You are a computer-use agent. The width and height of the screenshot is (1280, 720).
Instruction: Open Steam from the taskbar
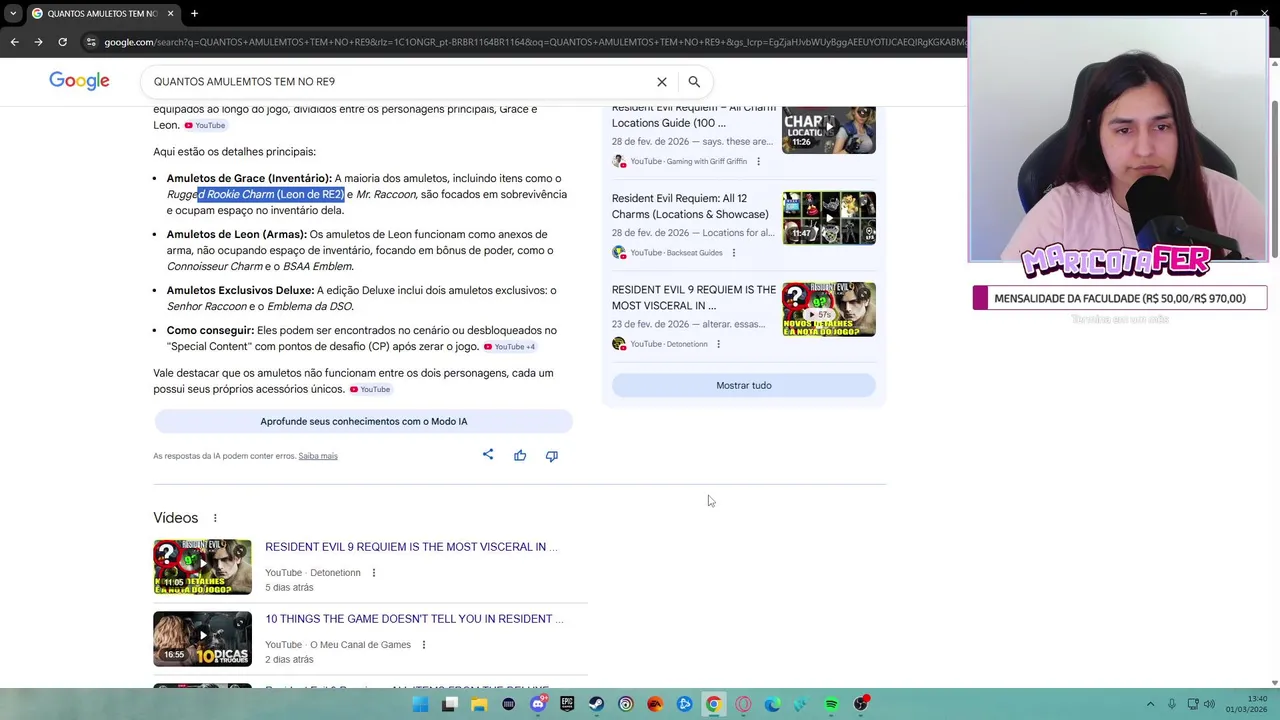(x=596, y=704)
